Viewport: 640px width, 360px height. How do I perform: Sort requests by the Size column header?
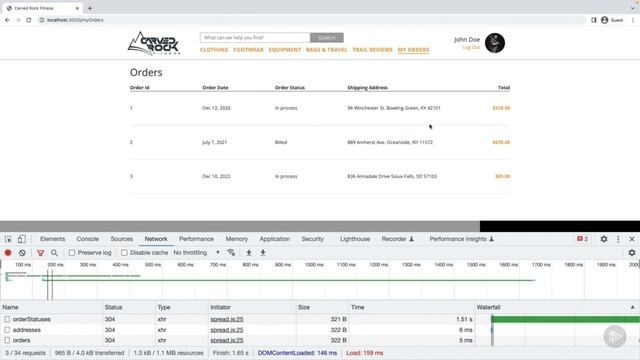pos(322,307)
